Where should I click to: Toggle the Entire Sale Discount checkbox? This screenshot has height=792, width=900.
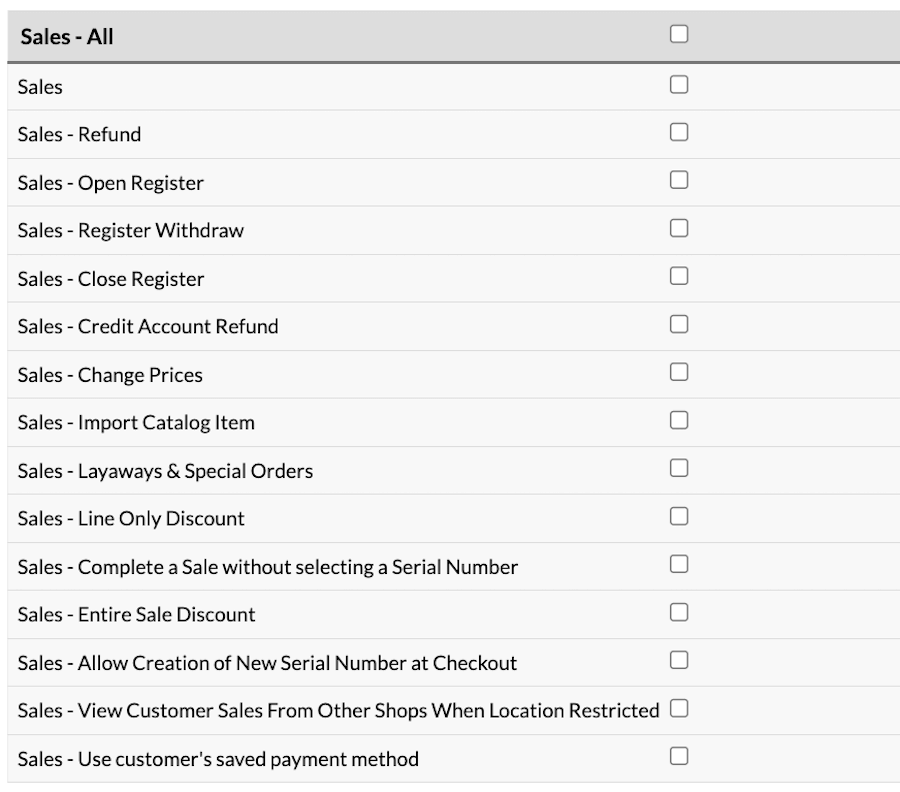[679, 612]
